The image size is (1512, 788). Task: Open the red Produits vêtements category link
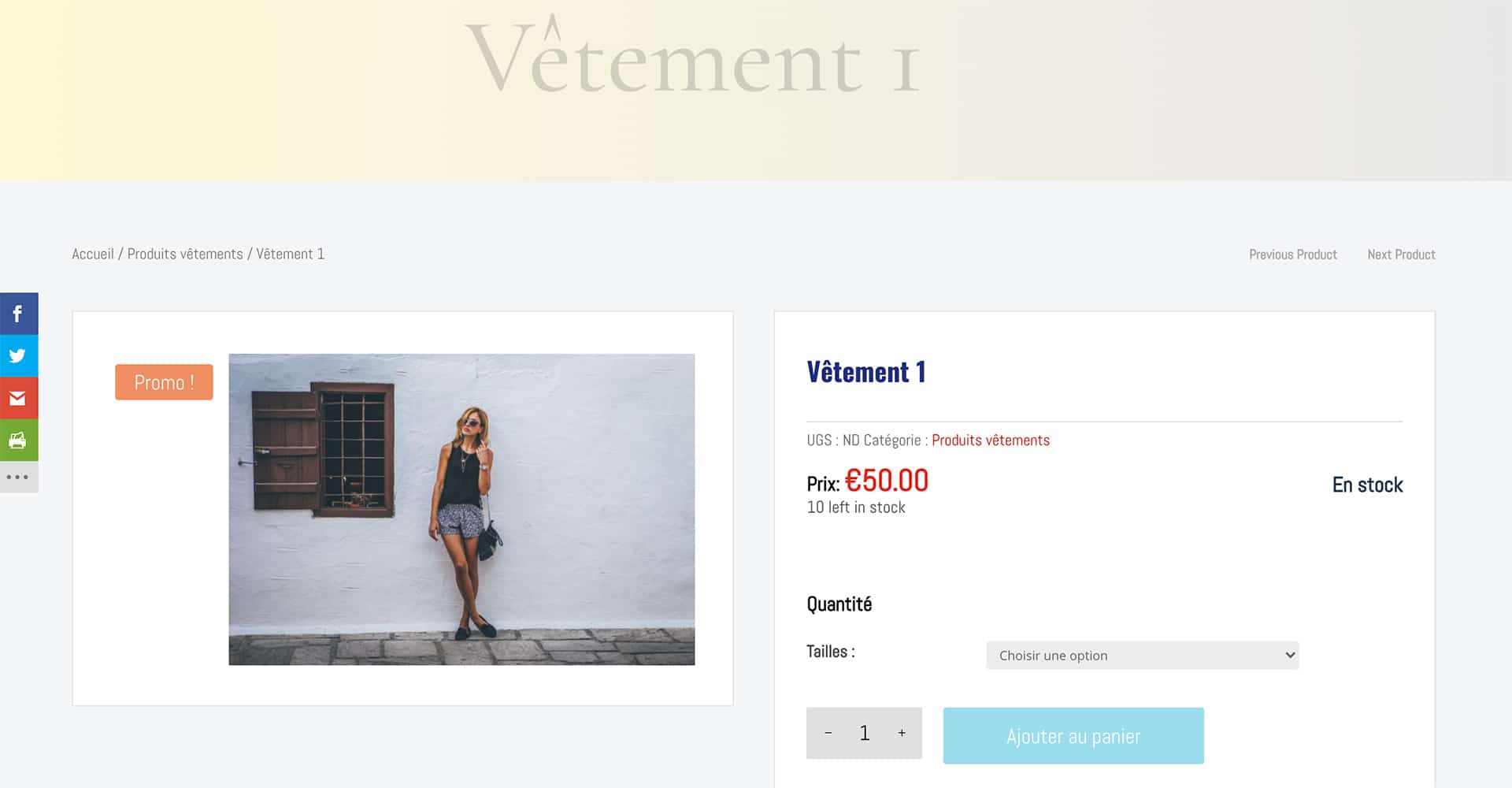click(991, 440)
